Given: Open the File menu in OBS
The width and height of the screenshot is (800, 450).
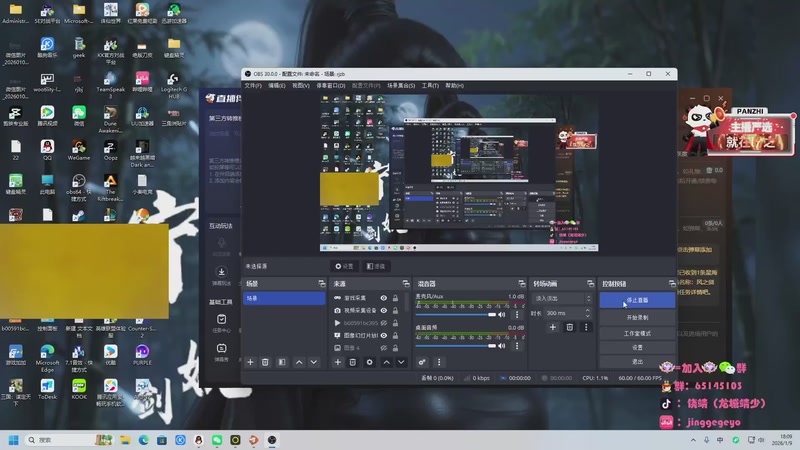Looking at the screenshot, I should 253,86.
